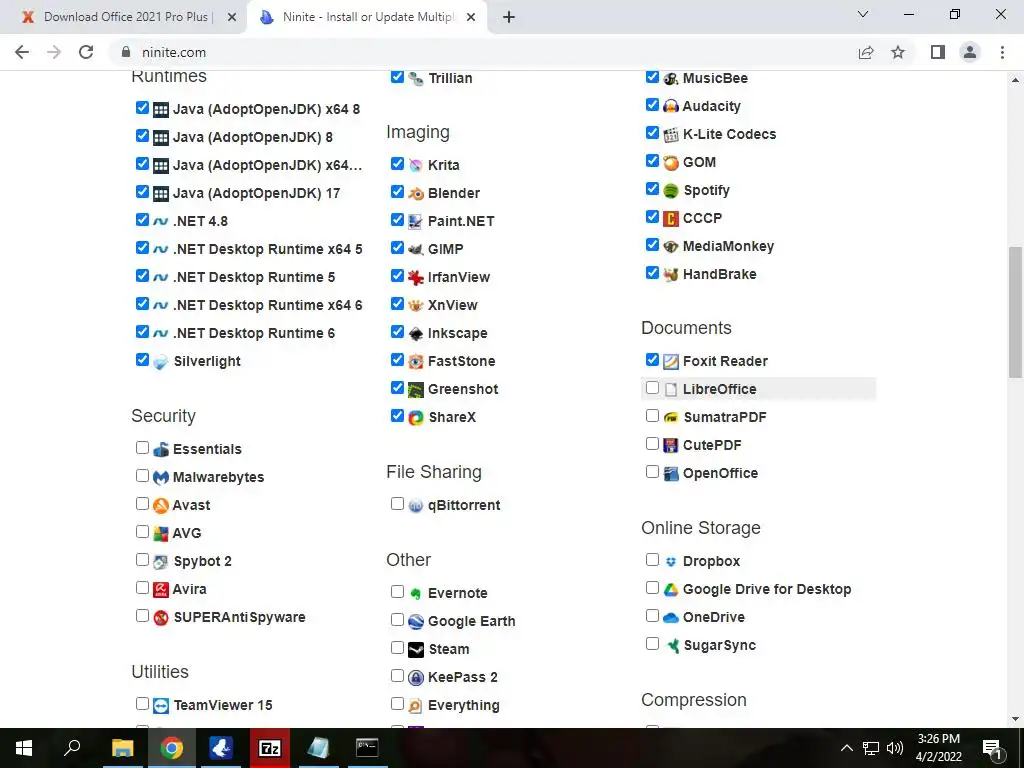The height and width of the screenshot is (768, 1024).
Task: Click the page vertical scrollbar thumb
Action: pyautogui.click(x=1015, y=312)
